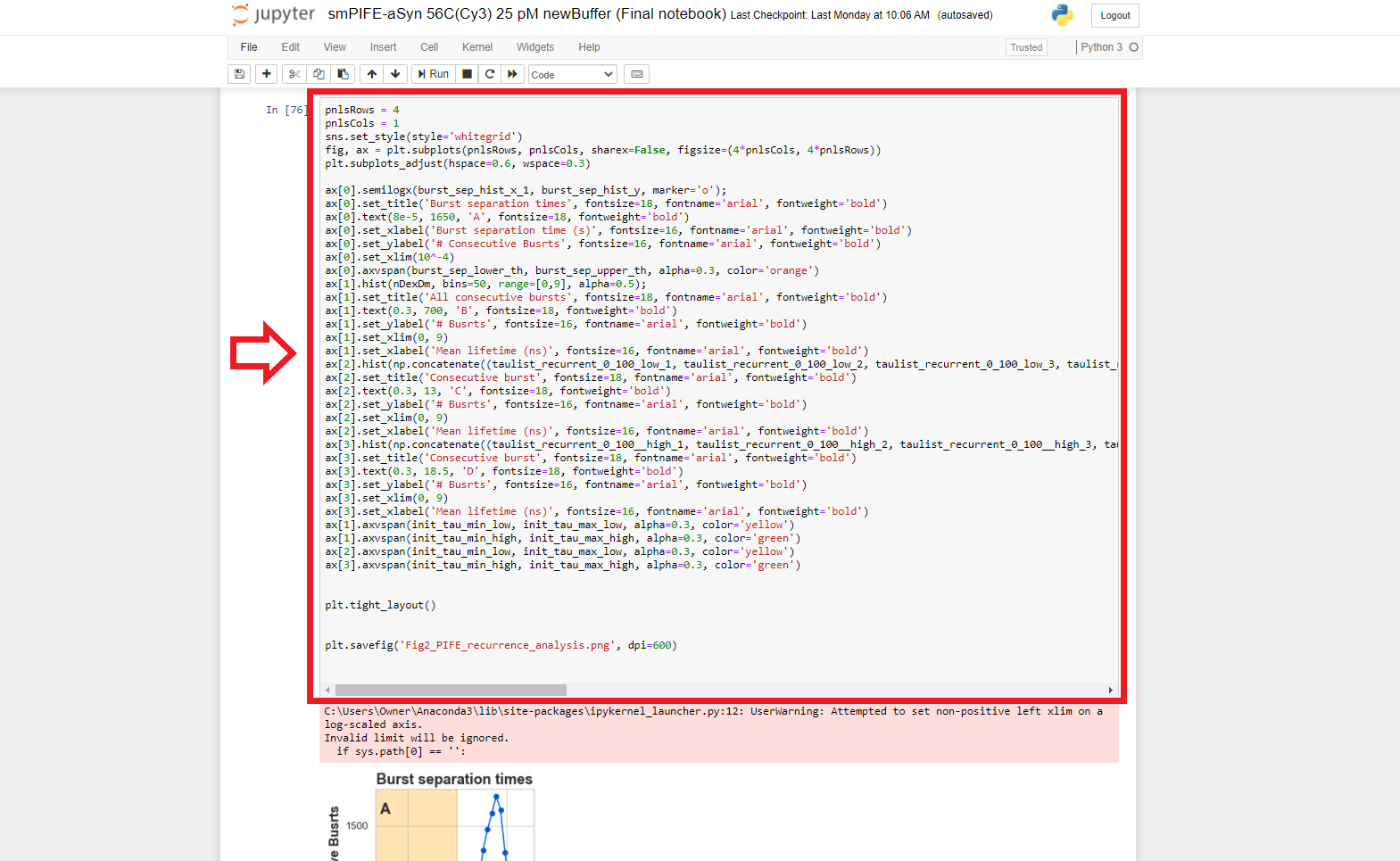Open the View menu
The height and width of the screenshot is (861, 1400).
[335, 47]
